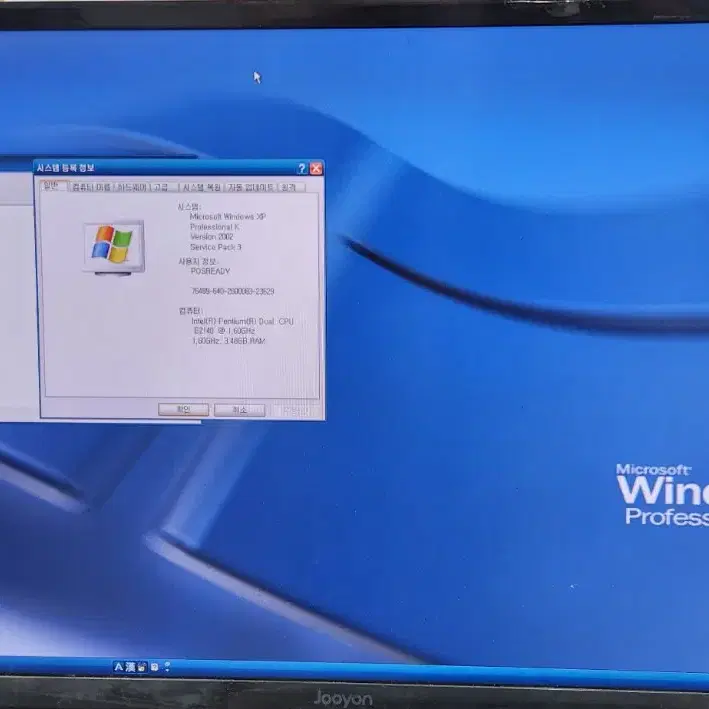Click the 'Microsoft Windows XP' text
This screenshot has width=709, height=709.
(x=228, y=217)
